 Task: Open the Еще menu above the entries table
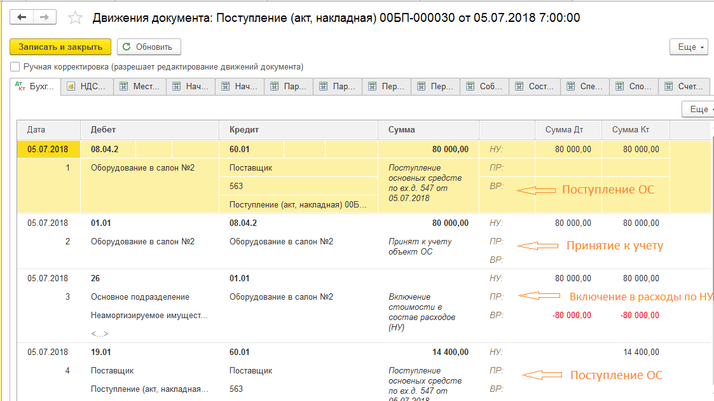click(696, 109)
